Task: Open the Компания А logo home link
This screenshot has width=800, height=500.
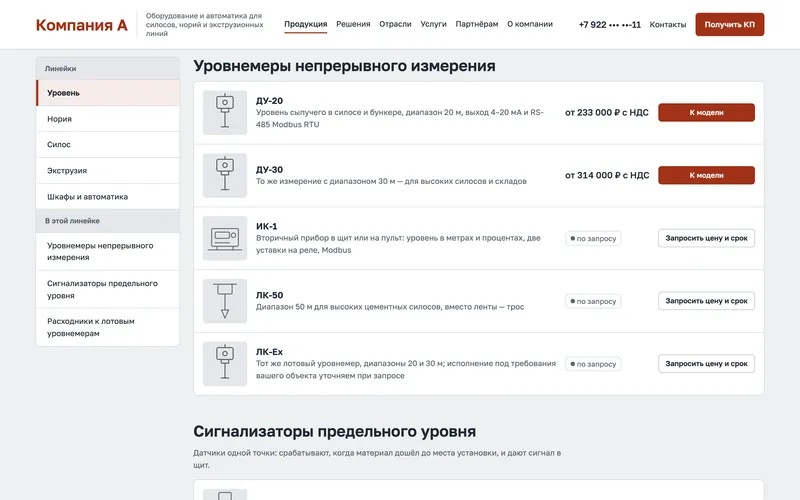Action: pyautogui.click(x=82, y=24)
